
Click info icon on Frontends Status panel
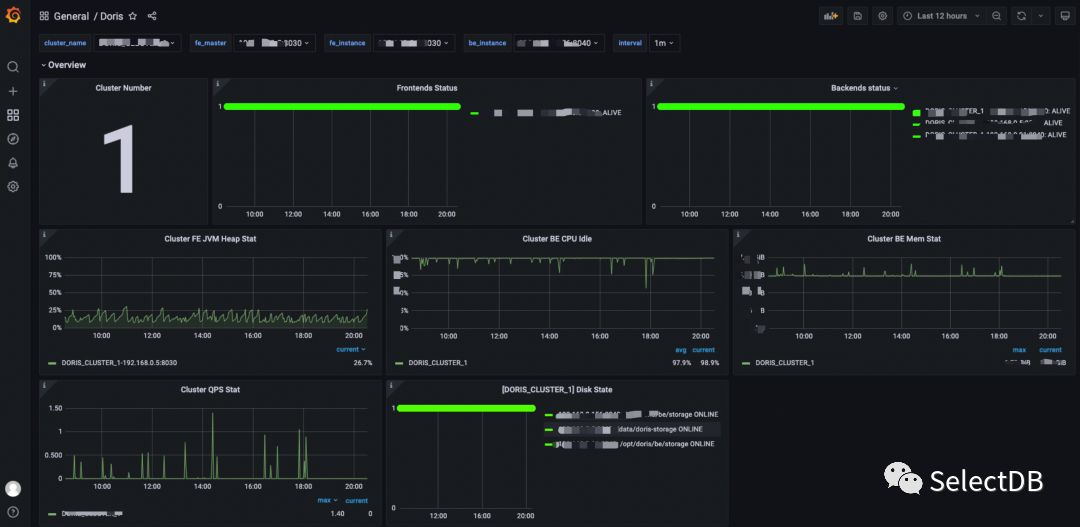pyautogui.click(x=218, y=83)
